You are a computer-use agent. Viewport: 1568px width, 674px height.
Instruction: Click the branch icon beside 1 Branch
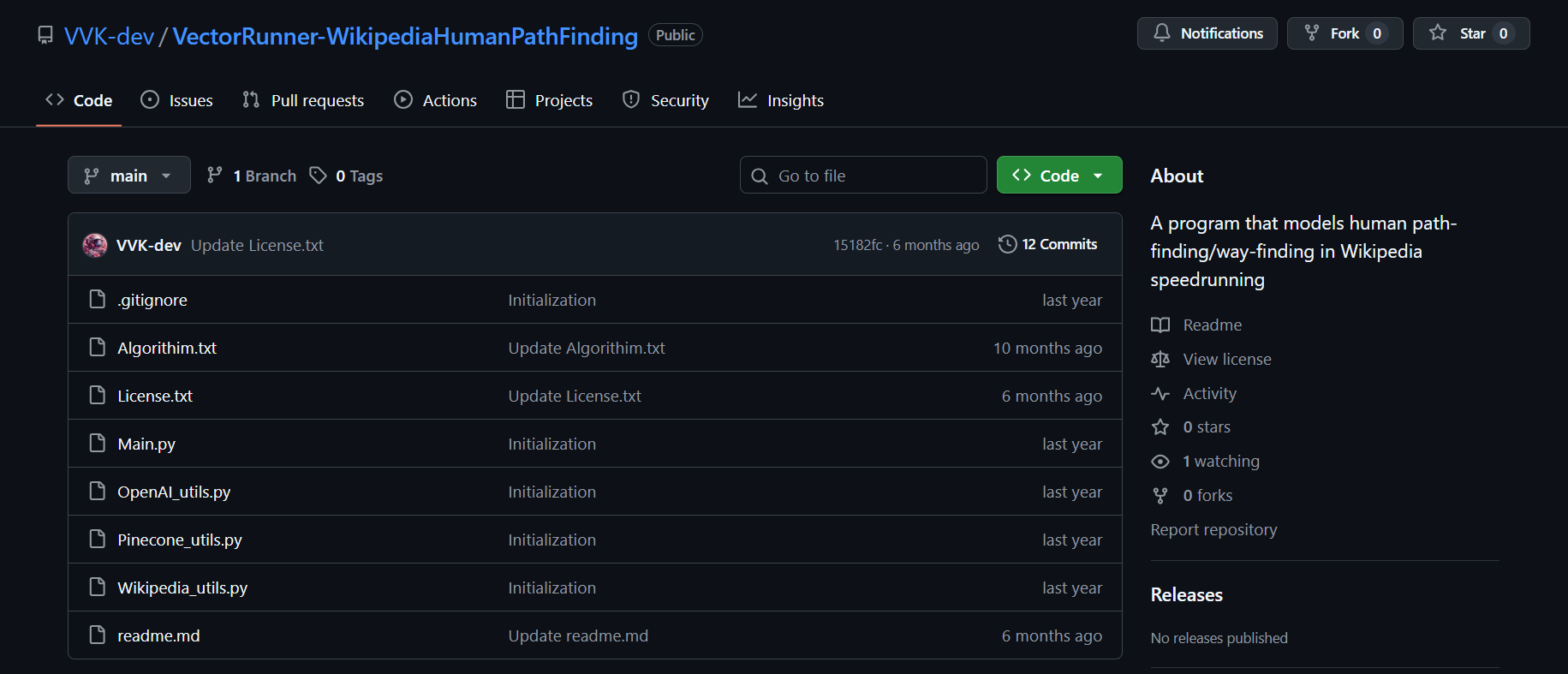tap(215, 176)
